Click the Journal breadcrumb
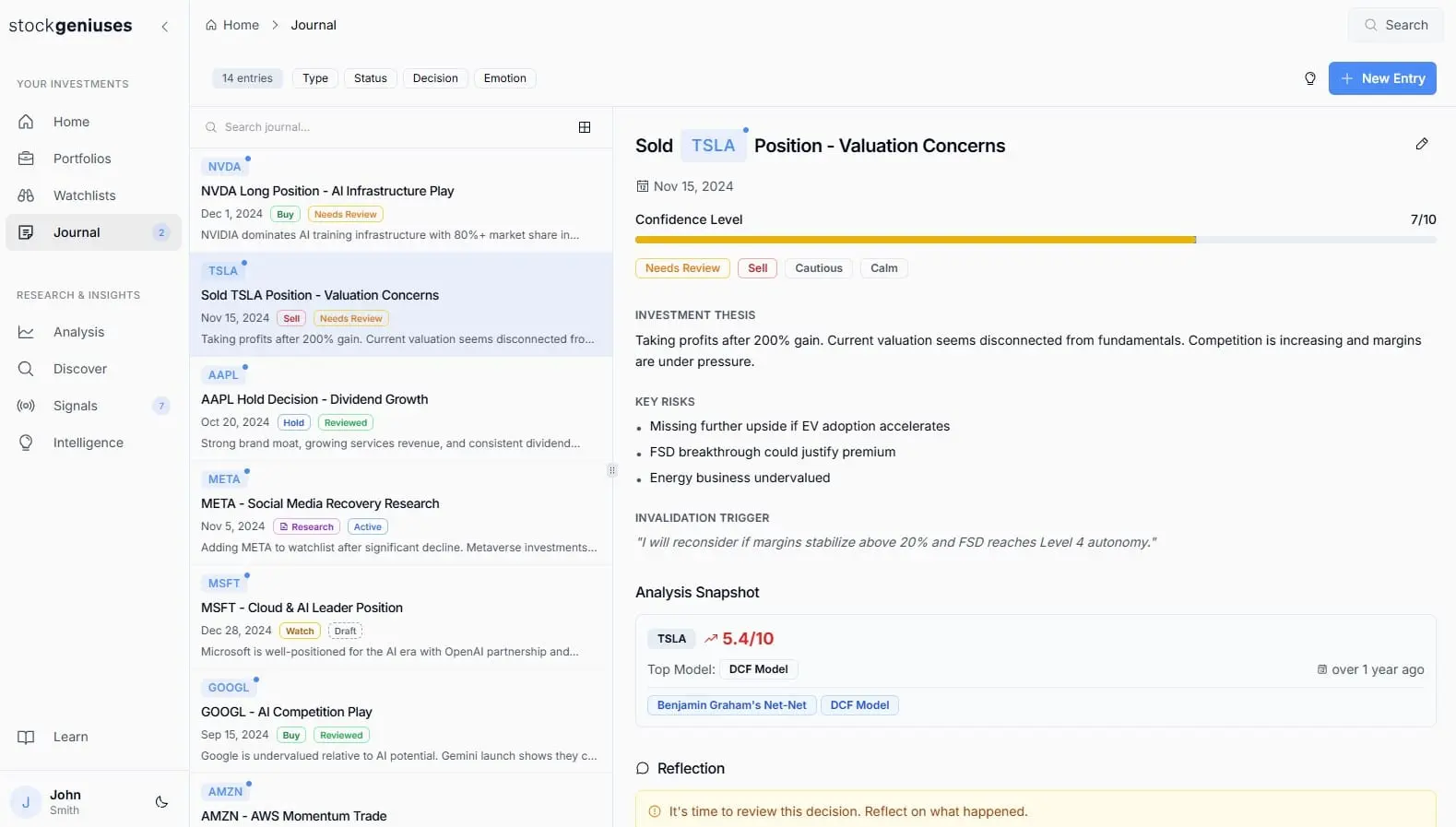This screenshot has width=1456, height=827. pyautogui.click(x=314, y=25)
